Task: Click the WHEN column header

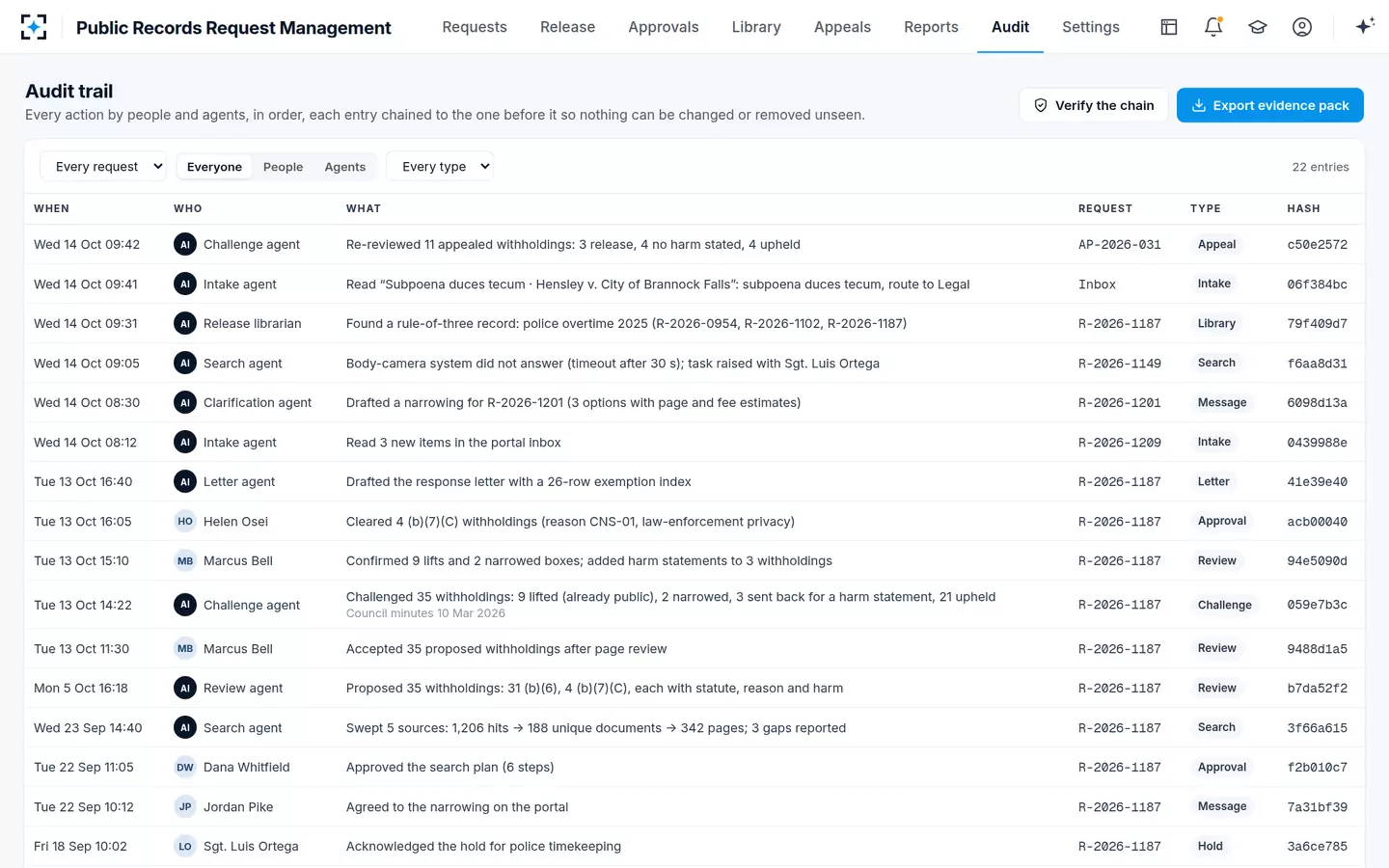Action: pos(51,208)
